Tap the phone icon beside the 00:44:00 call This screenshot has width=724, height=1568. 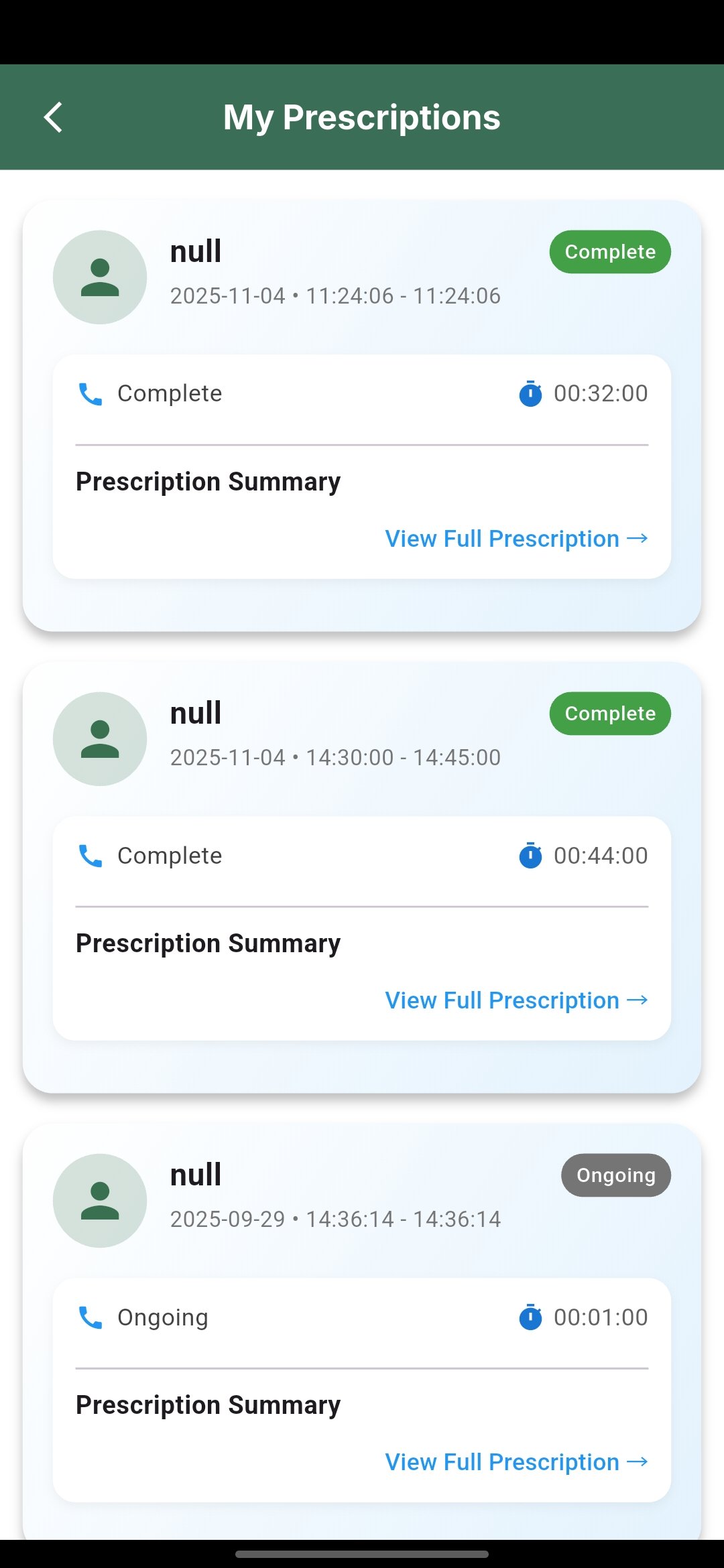coord(90,856)
